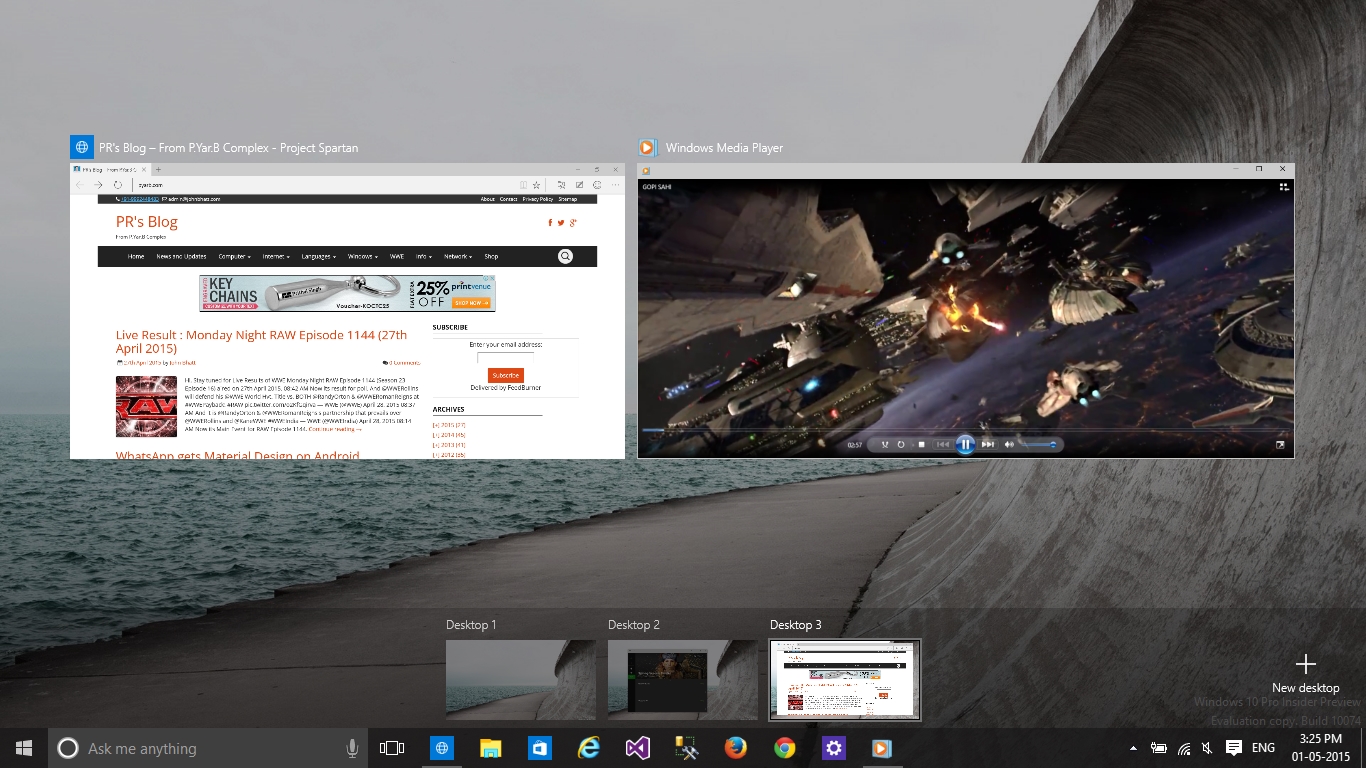Pause the video in Windows Media Player
Viewport: 1366px width, 768px height.
pos(965,444)
